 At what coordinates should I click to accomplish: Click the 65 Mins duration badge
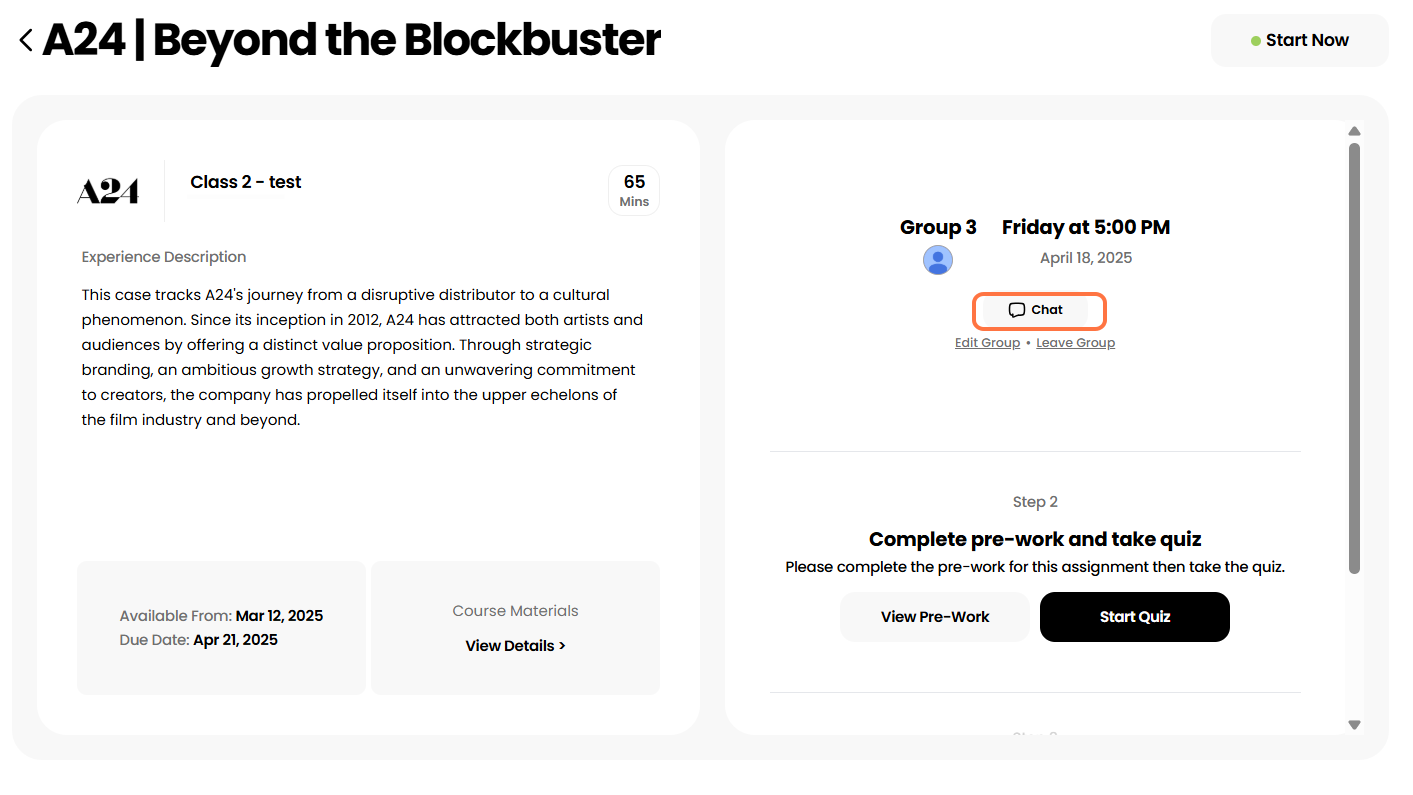tap(634, 190)
